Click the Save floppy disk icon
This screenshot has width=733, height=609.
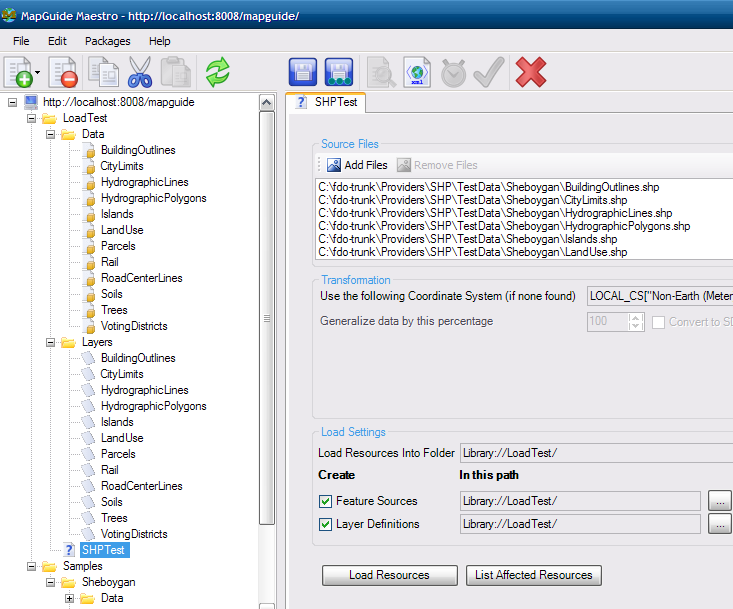pyautogui.click(x=303, y=72)
